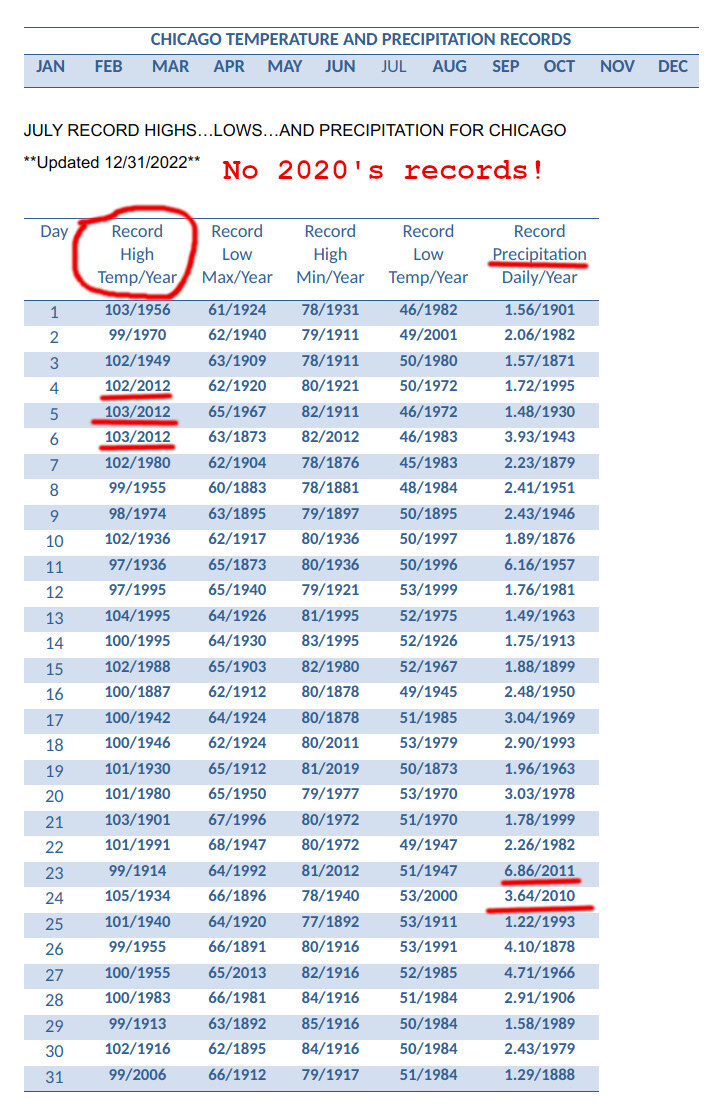Select the Record High Min/Year header

pos(330,254)
